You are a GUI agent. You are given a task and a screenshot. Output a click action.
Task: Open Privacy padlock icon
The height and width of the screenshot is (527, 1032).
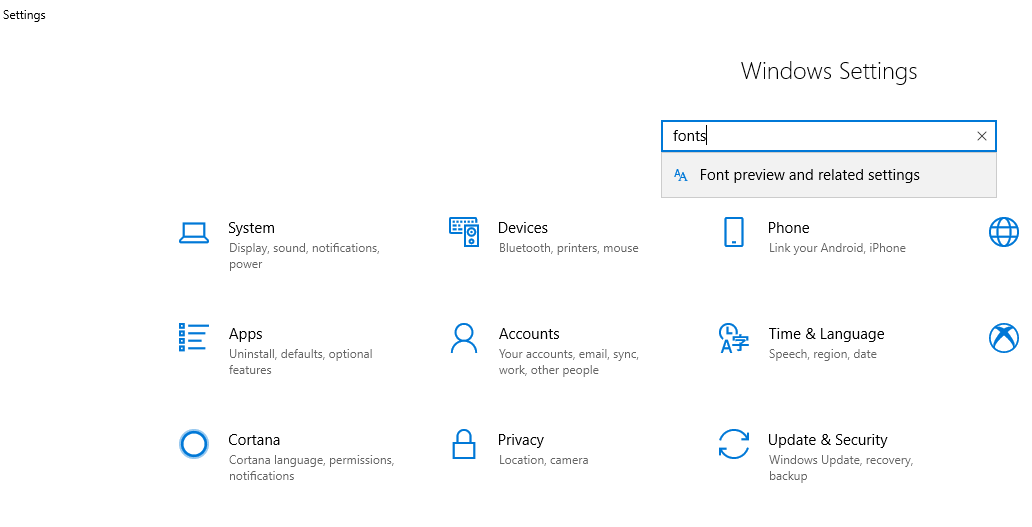[464, 444]
